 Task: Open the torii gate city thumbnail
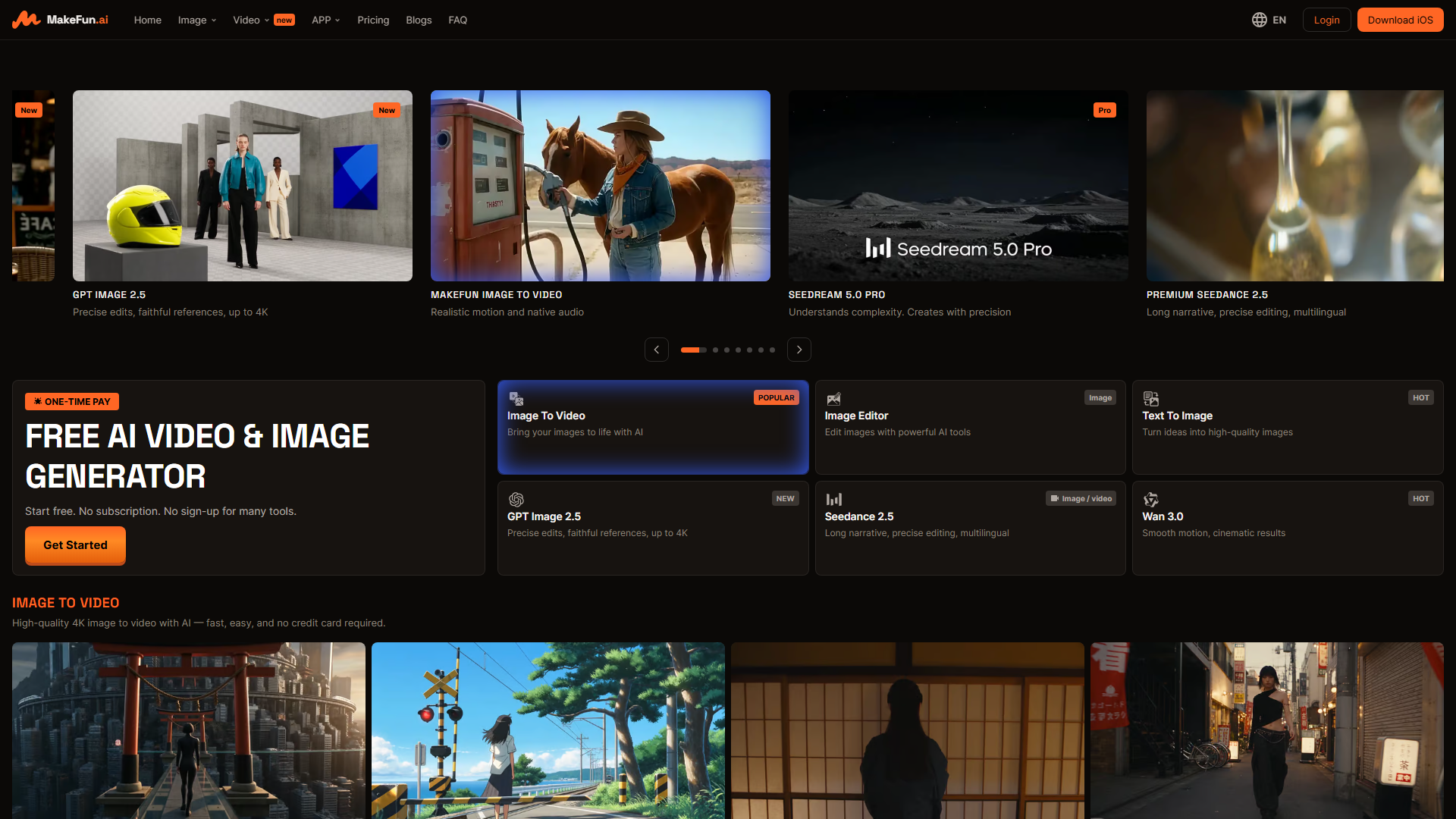click(189, 731)
